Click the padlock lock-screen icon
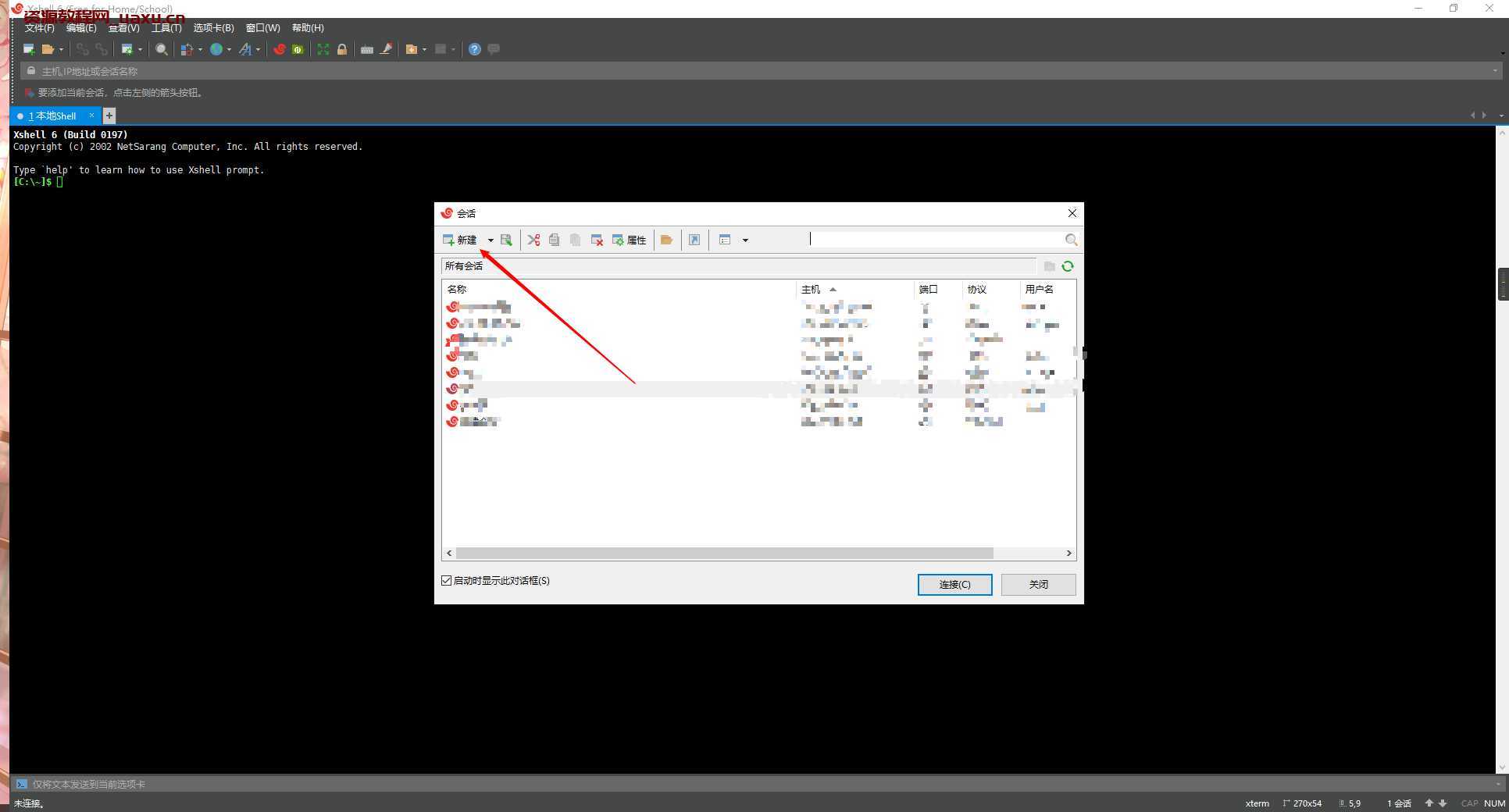This screenshot has width=1509, height=812. (342, 49)
